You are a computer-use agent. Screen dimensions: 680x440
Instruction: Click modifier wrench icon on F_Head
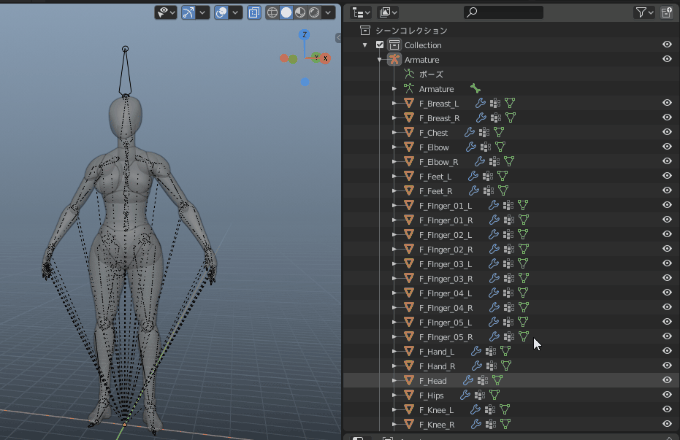468,381
